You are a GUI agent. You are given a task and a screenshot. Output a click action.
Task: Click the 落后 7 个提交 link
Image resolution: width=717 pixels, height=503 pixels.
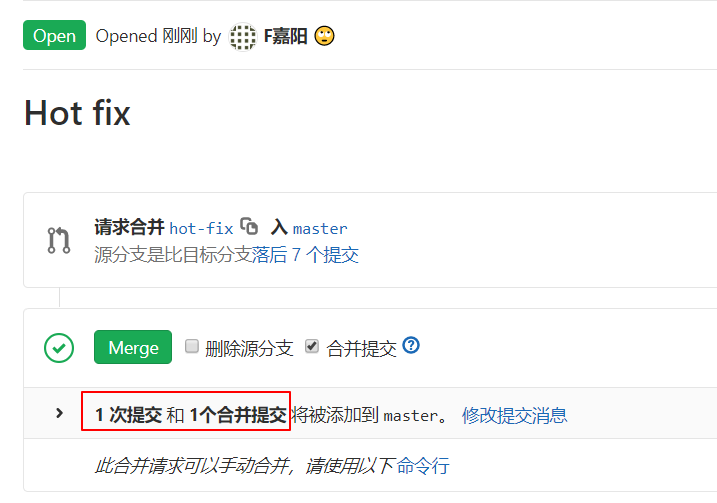[x=305, y=255]
